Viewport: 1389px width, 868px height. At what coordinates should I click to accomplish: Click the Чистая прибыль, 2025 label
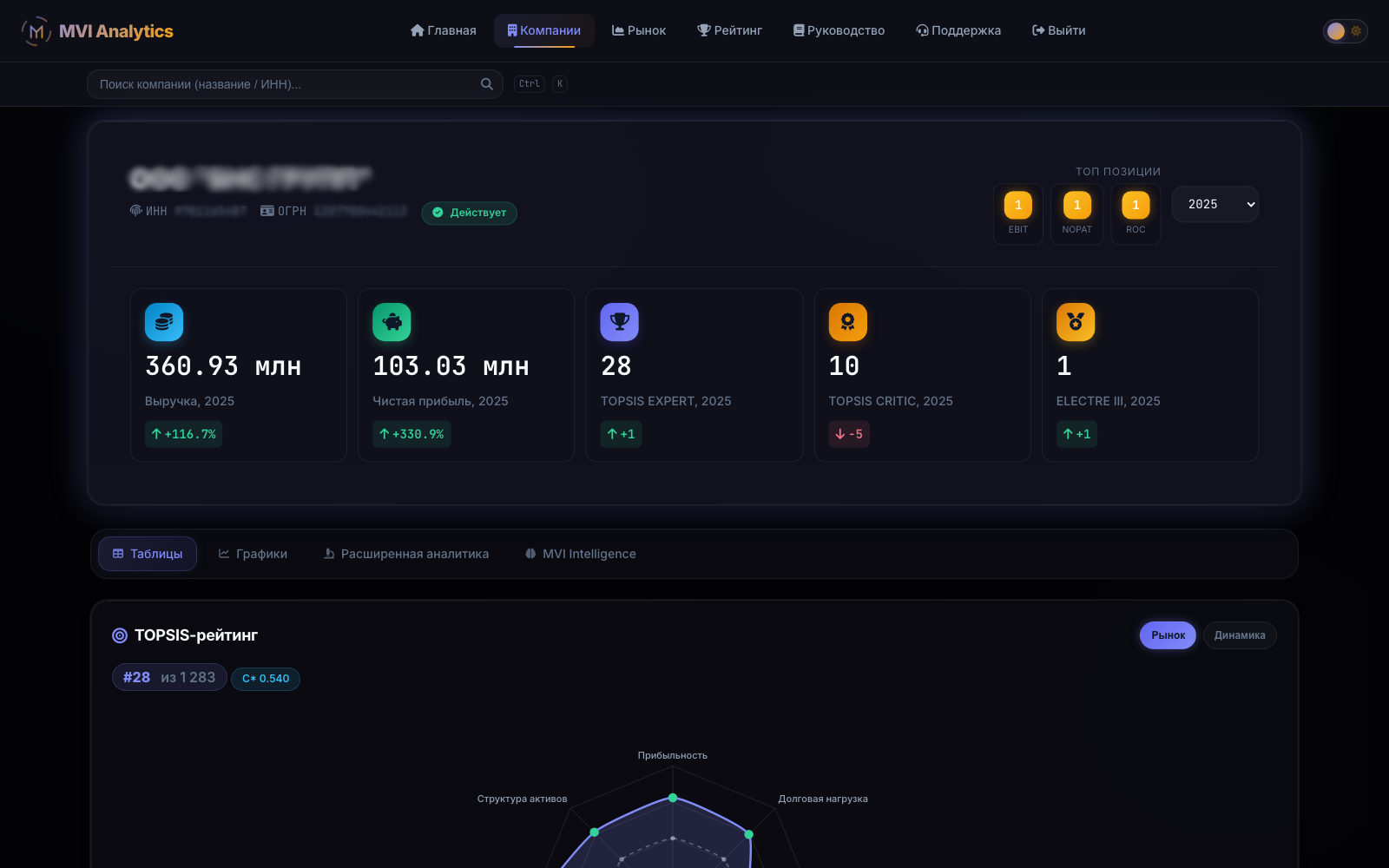(440, 401)
